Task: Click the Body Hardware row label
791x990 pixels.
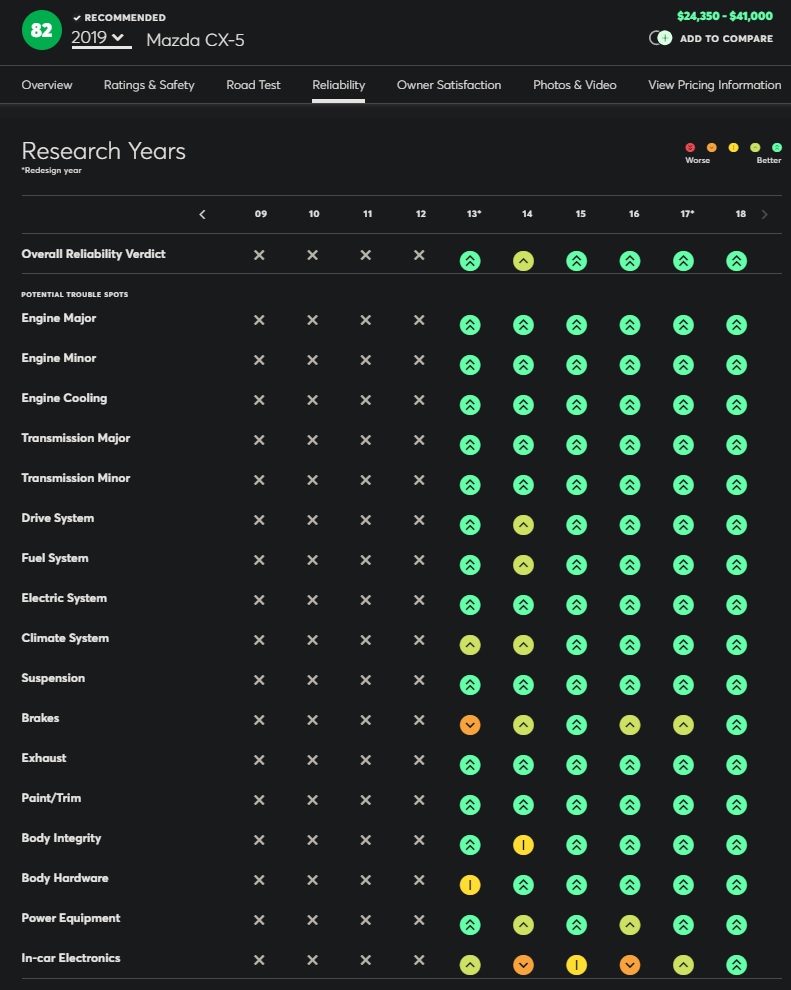Action: point(65,878)
